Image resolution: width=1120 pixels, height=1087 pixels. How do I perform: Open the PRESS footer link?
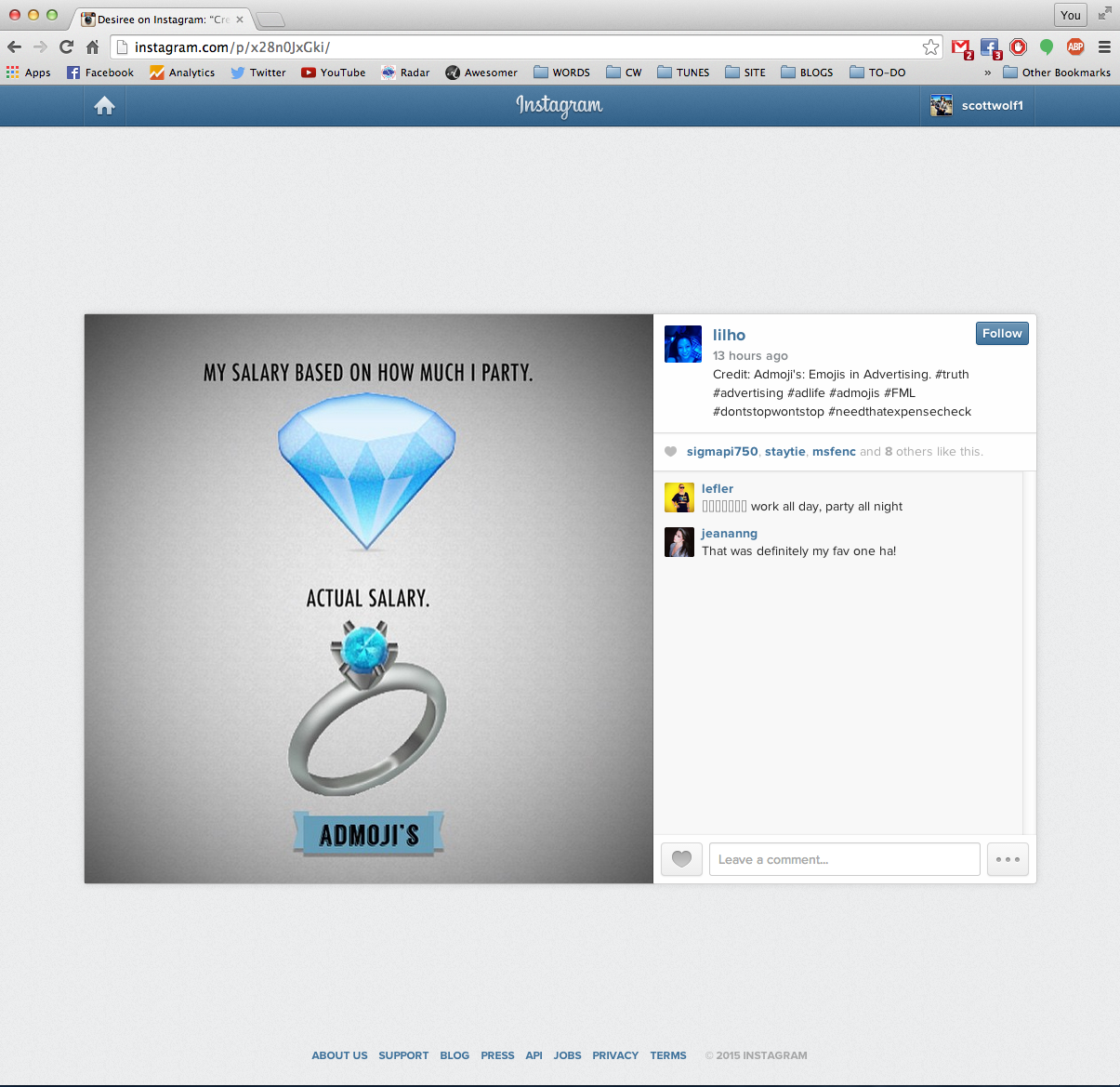(x=497, y=1055)
